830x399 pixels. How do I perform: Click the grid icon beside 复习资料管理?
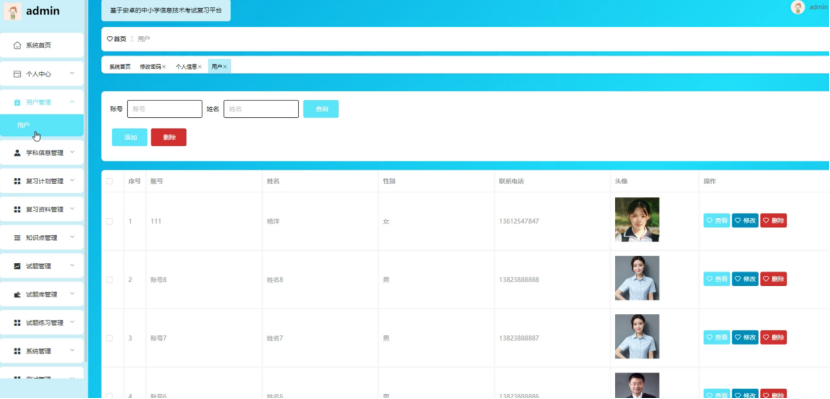[x=17, y=210]
